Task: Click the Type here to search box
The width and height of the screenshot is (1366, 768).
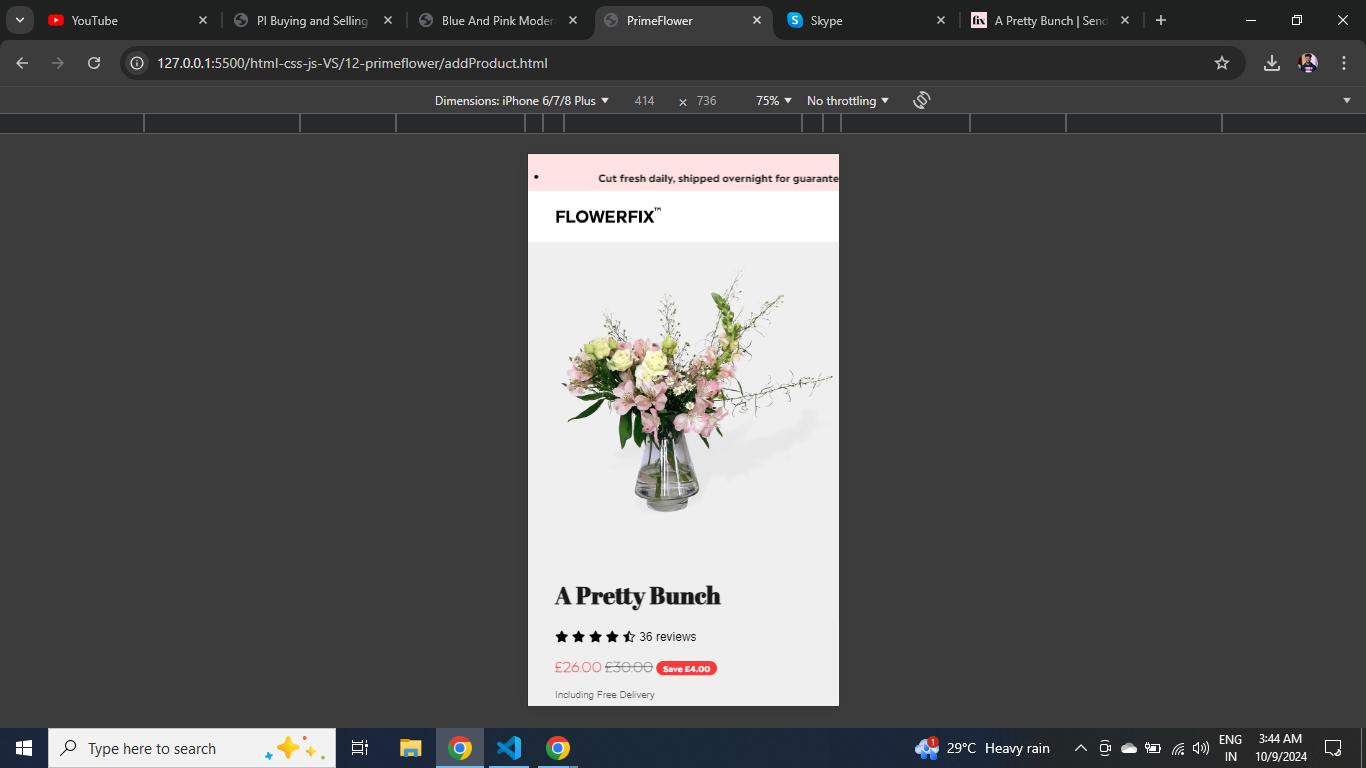Action: 192,748
